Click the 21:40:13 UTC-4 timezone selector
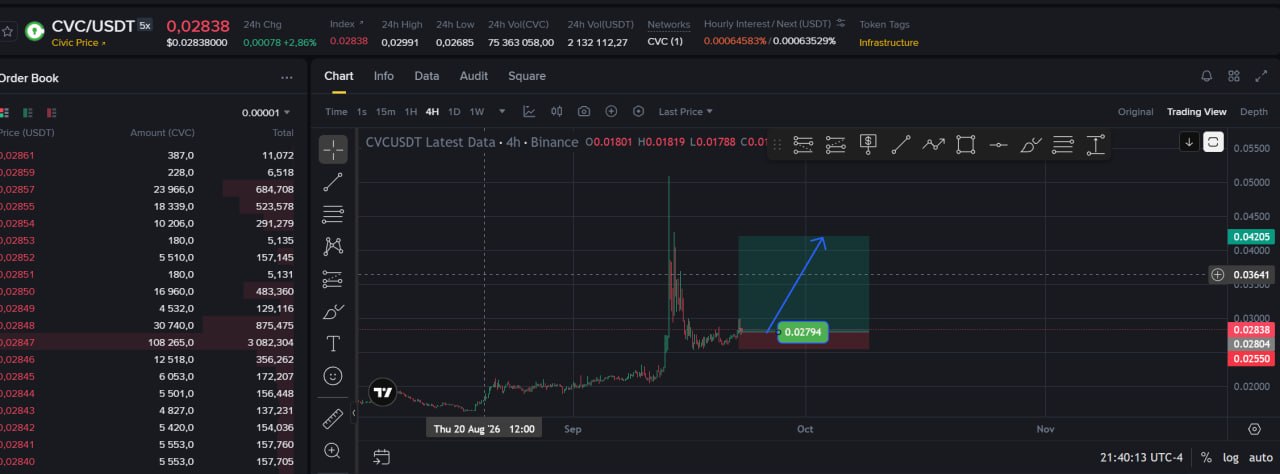The width and height of the screenshot is (1280, 474). pos(1141,458)
